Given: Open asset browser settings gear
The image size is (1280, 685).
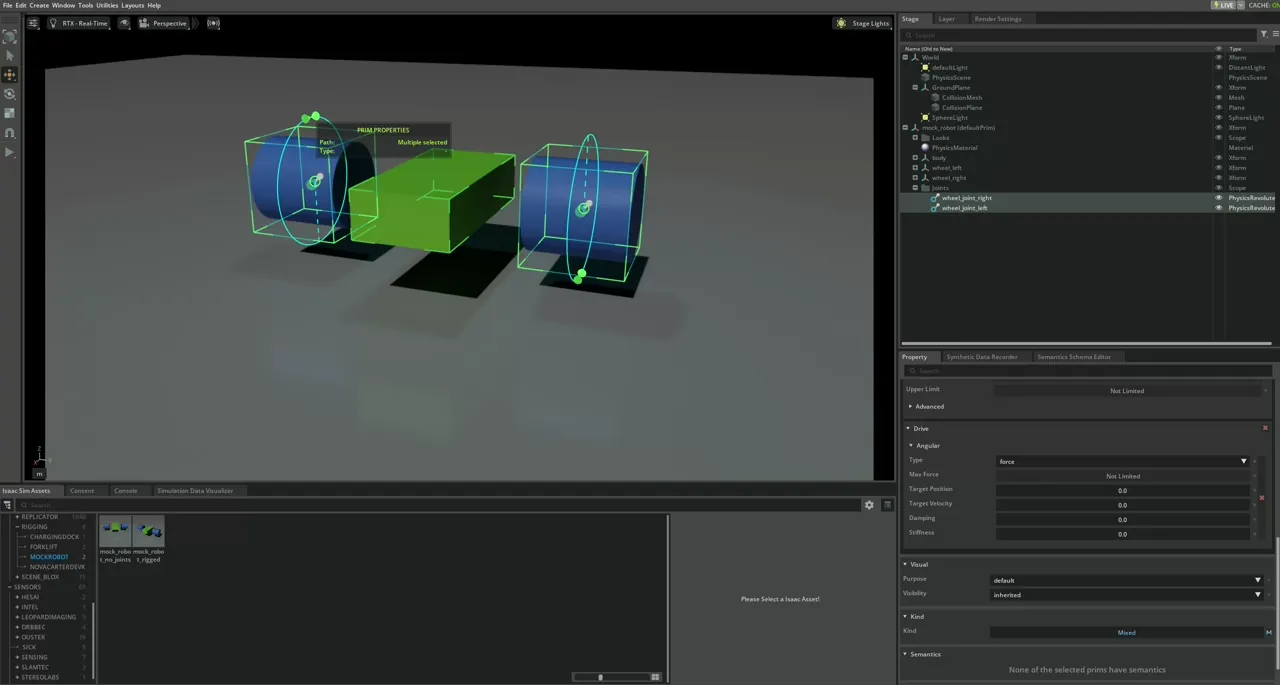Looking at the screenshot, I should (x=869, y=505).
